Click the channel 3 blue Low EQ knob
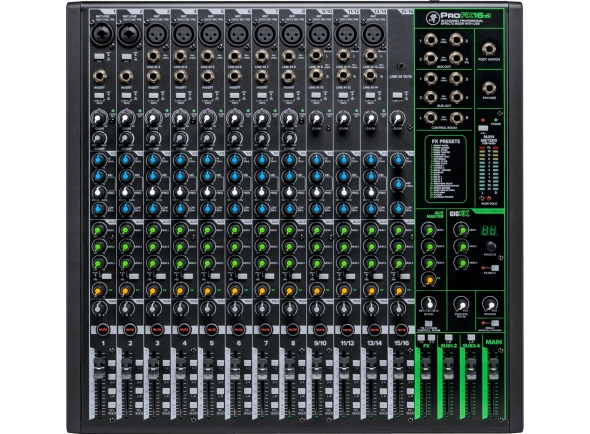590x434 pixels. [153, 209]
